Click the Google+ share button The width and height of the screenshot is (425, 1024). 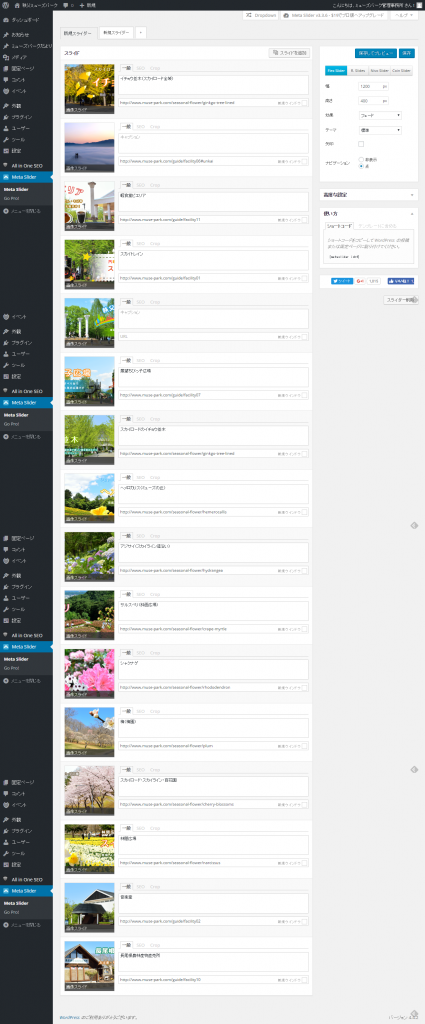(360, 281)
